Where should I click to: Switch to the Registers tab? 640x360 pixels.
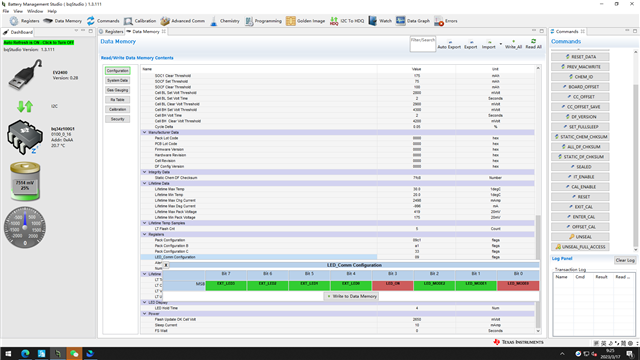[111, 31]
